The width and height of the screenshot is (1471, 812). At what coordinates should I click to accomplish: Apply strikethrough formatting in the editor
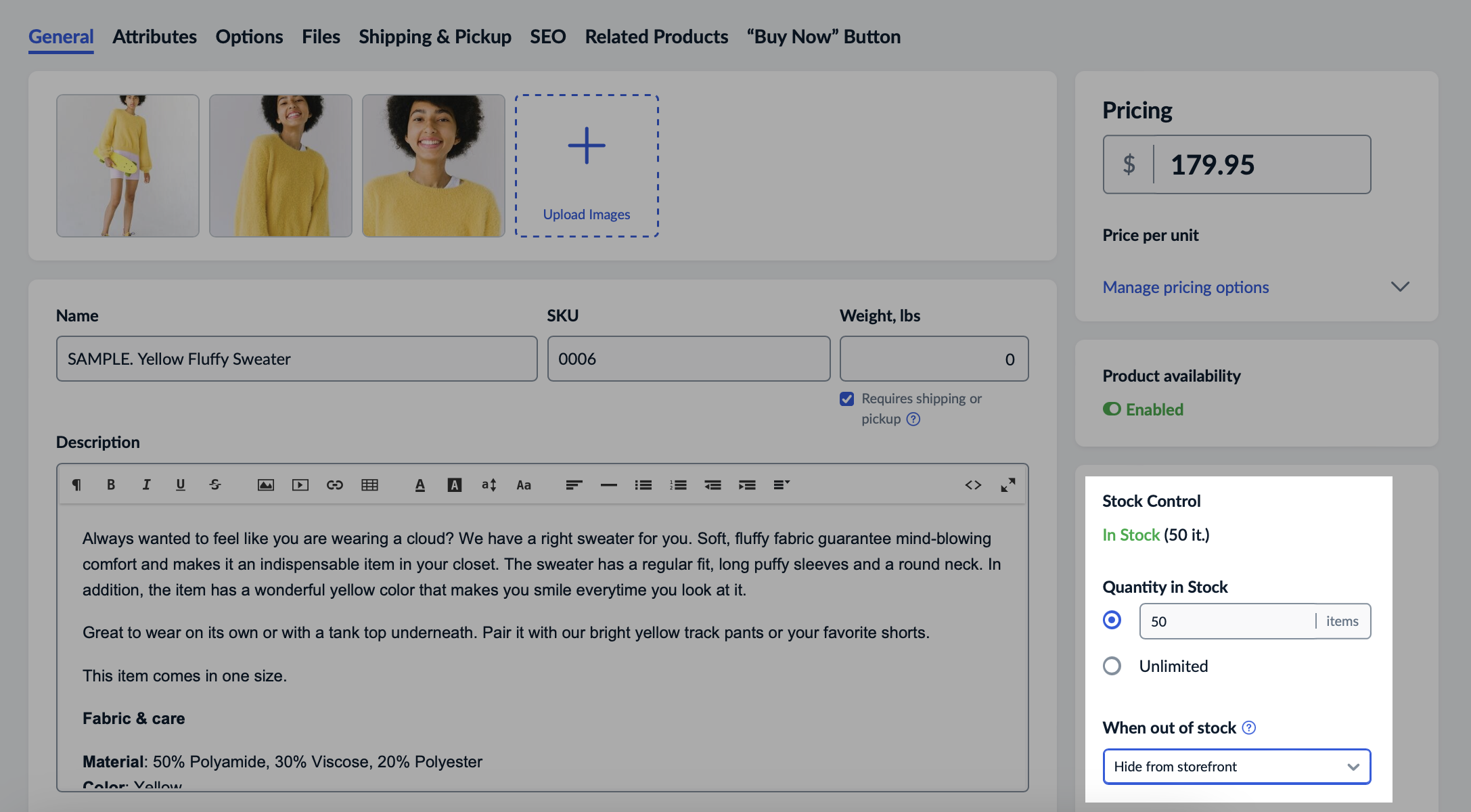(215, 484)
